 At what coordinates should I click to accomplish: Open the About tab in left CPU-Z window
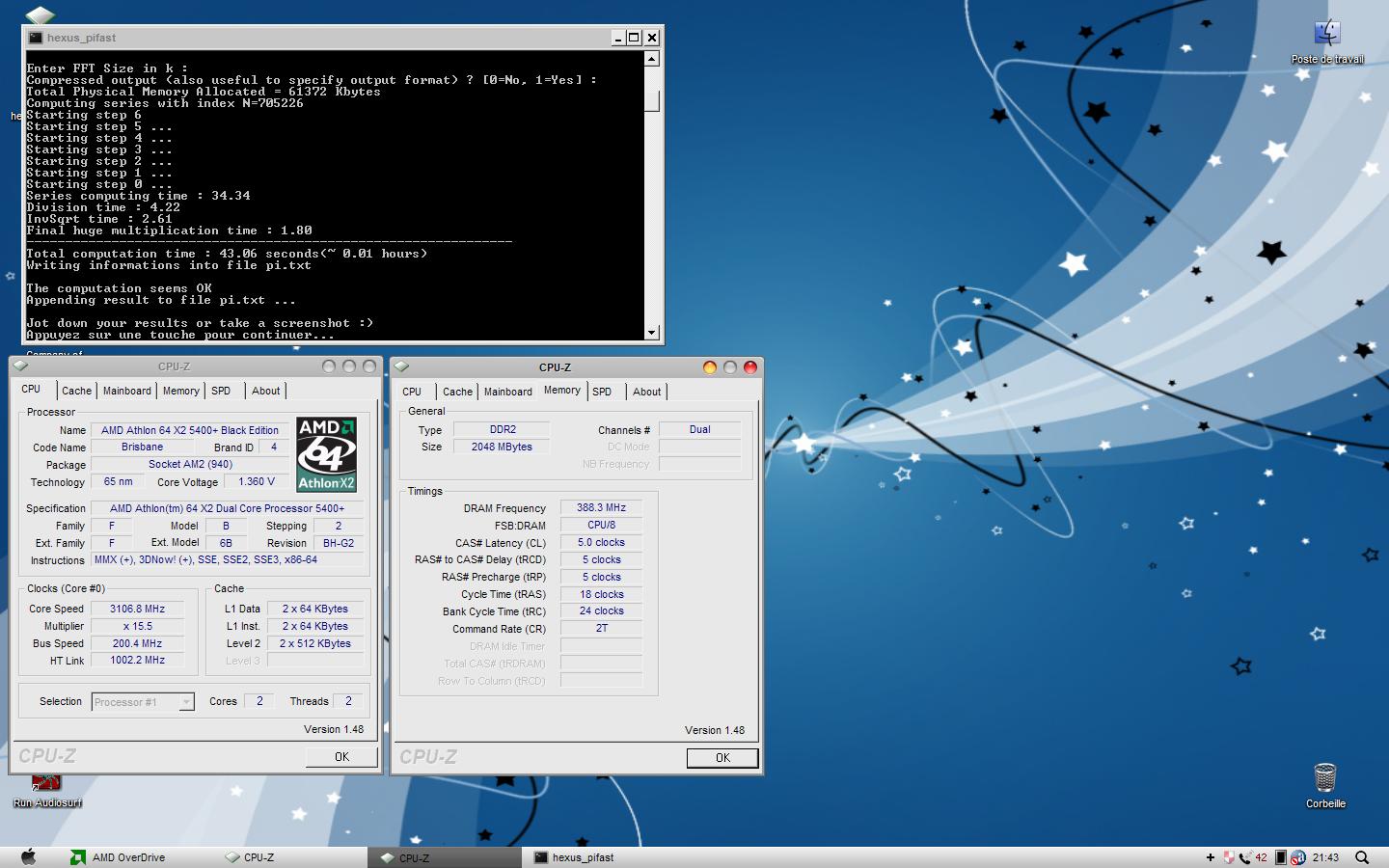[x=266, y=391]
